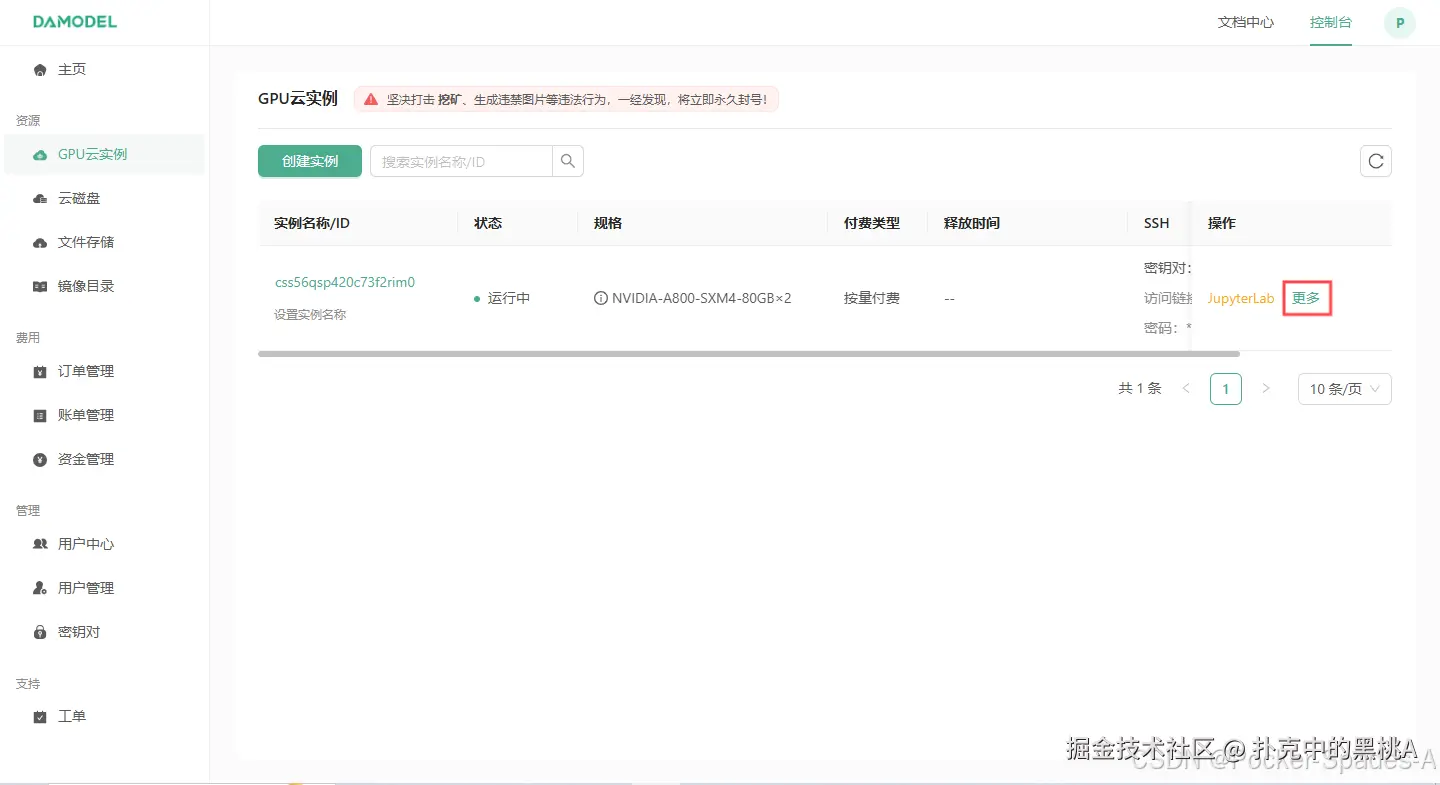The height and width of the screenshot is (785, 1440).
Task: Open 账单管理 menu item
Action: pos(104,416)
